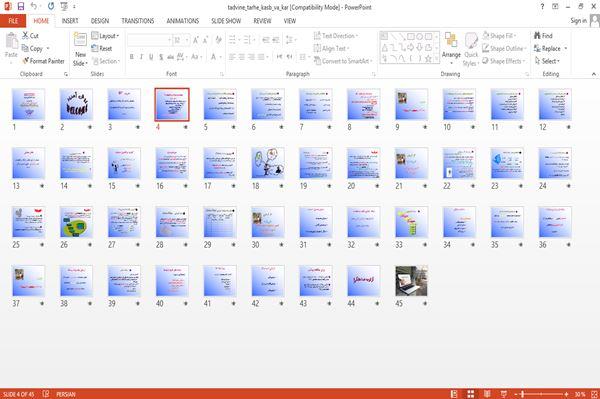The height and width of the screenshot is (399, 600).
Task: Click the zoom slider handle in status bar
Action: click(523, 394)
